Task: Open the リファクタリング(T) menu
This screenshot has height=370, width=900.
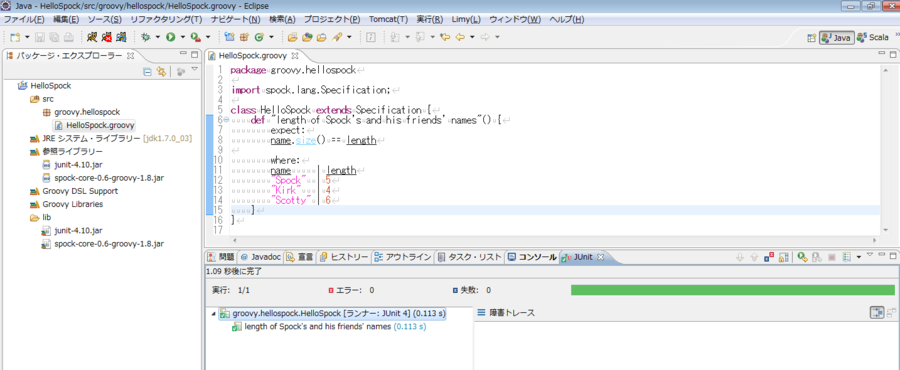Action: pyautogui.click(x=166, y=20)
